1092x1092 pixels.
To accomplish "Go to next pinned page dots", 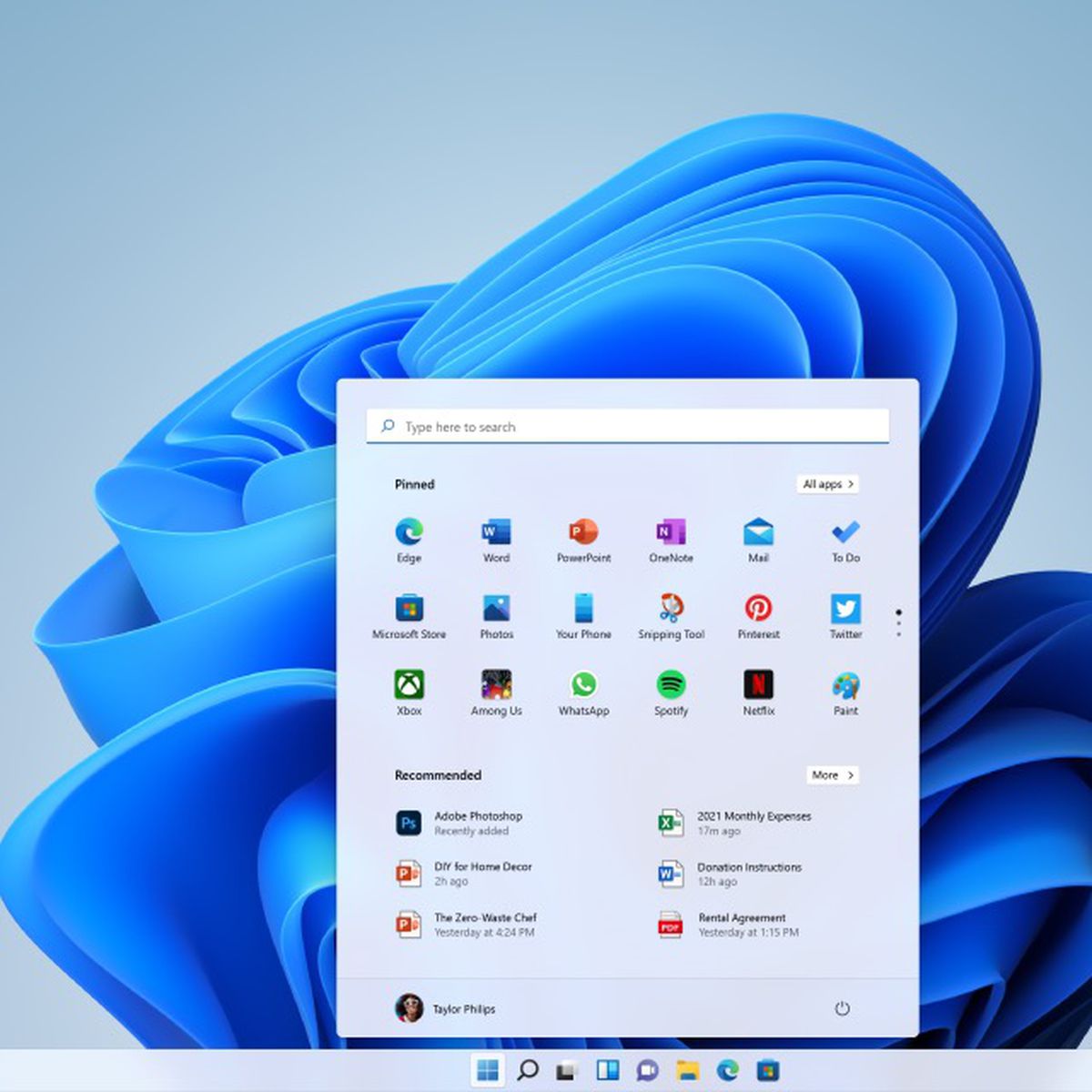I will click(x=899, y=622).
